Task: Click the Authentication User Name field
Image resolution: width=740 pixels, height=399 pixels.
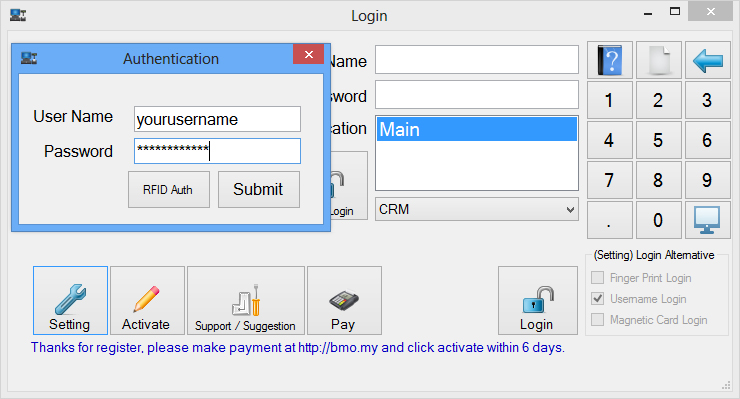Action: point(217,119)
